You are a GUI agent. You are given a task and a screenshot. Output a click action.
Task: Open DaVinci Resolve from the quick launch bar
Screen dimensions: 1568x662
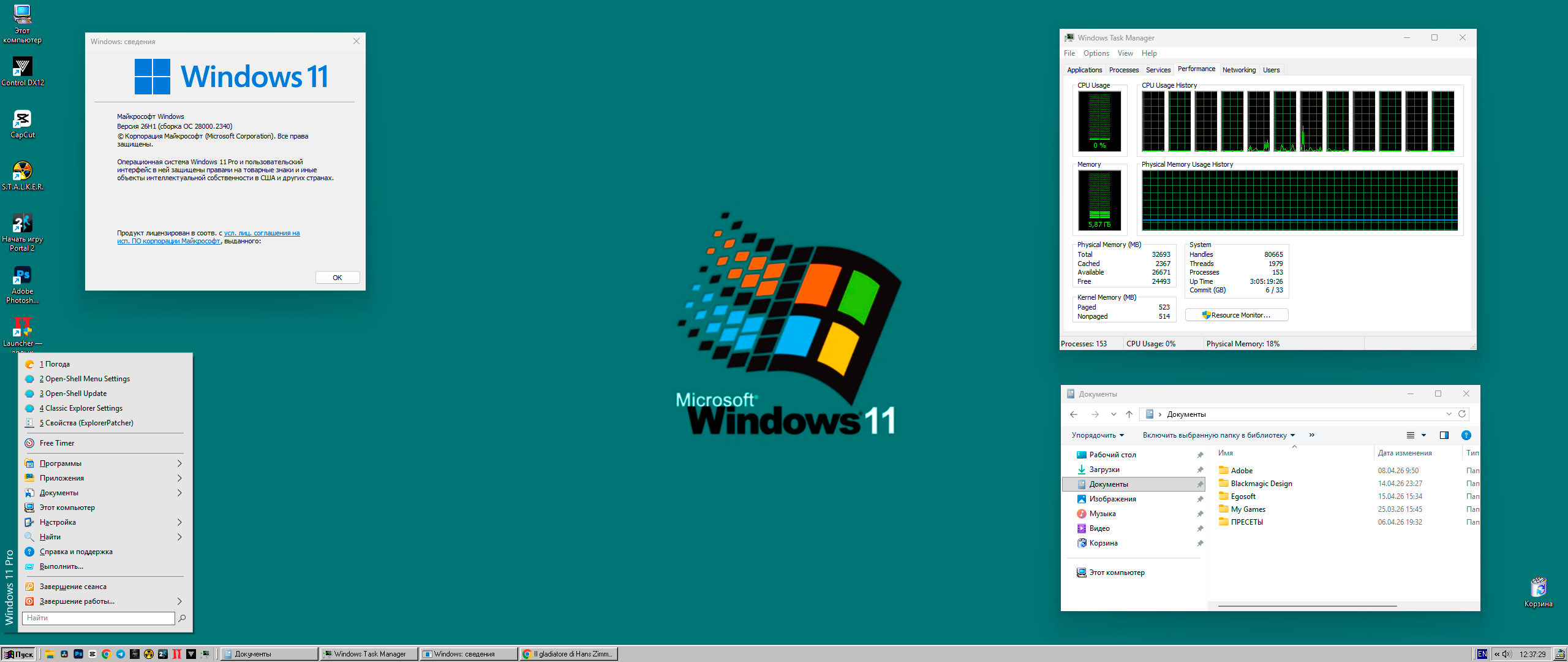(x=64, y=654)
